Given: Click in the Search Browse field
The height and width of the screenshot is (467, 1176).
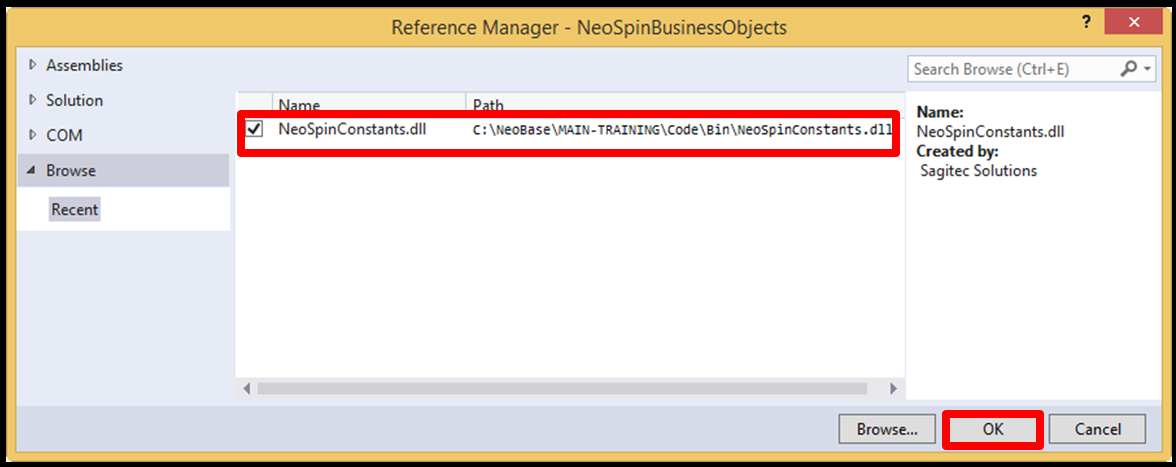Looking at the screenshot, I should [1010, 69].
